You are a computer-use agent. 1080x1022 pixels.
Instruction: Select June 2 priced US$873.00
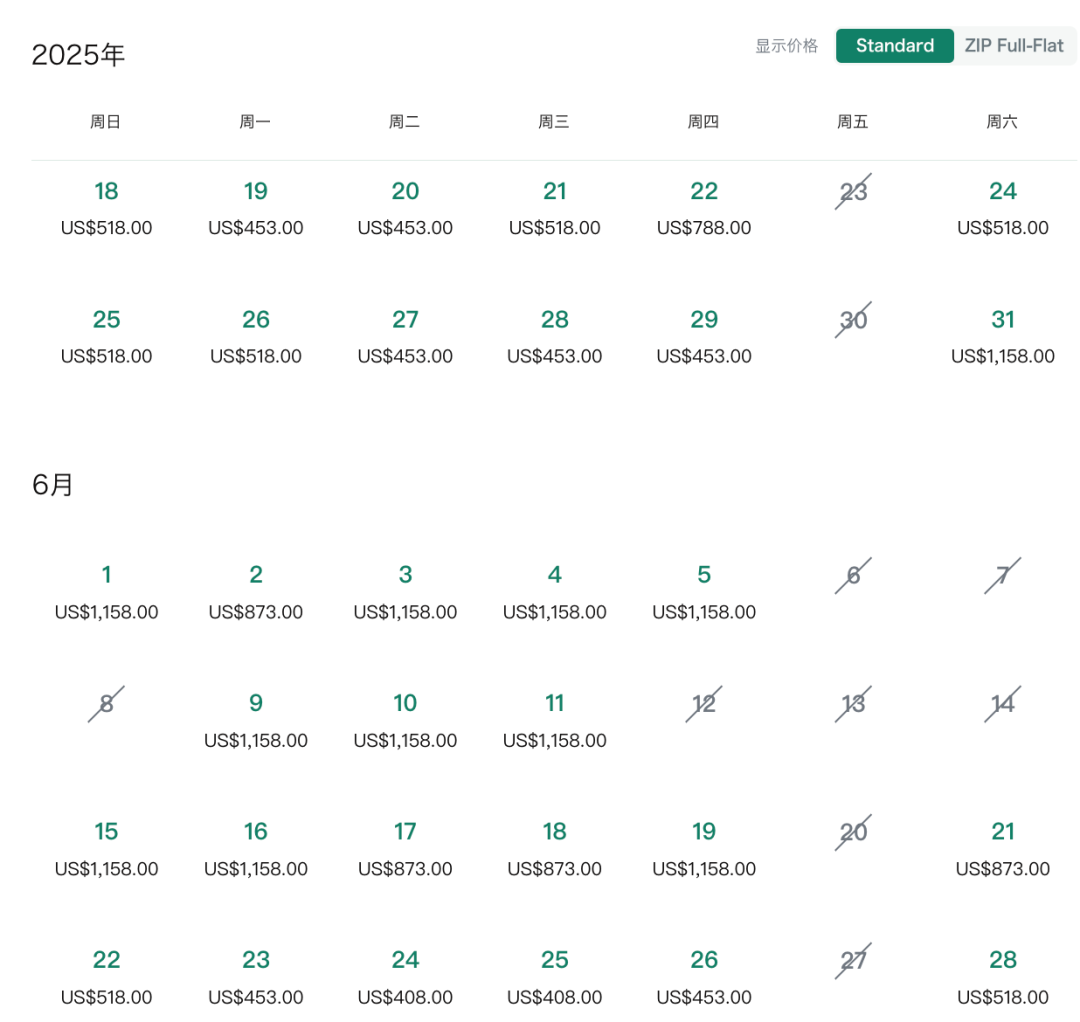click(256, 592)
